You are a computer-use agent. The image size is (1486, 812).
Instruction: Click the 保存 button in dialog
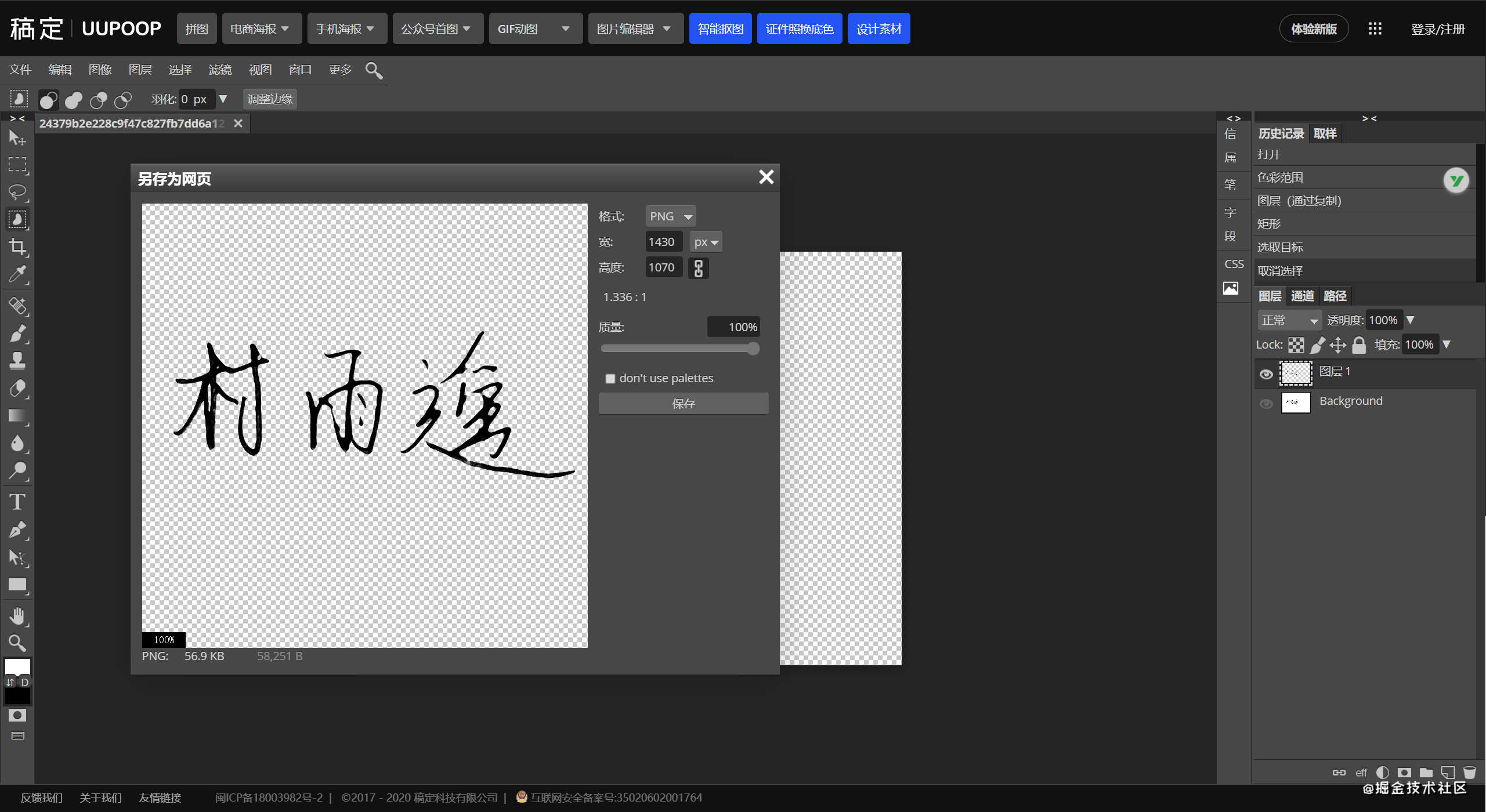pyautogui.click(x=683, y=404)
